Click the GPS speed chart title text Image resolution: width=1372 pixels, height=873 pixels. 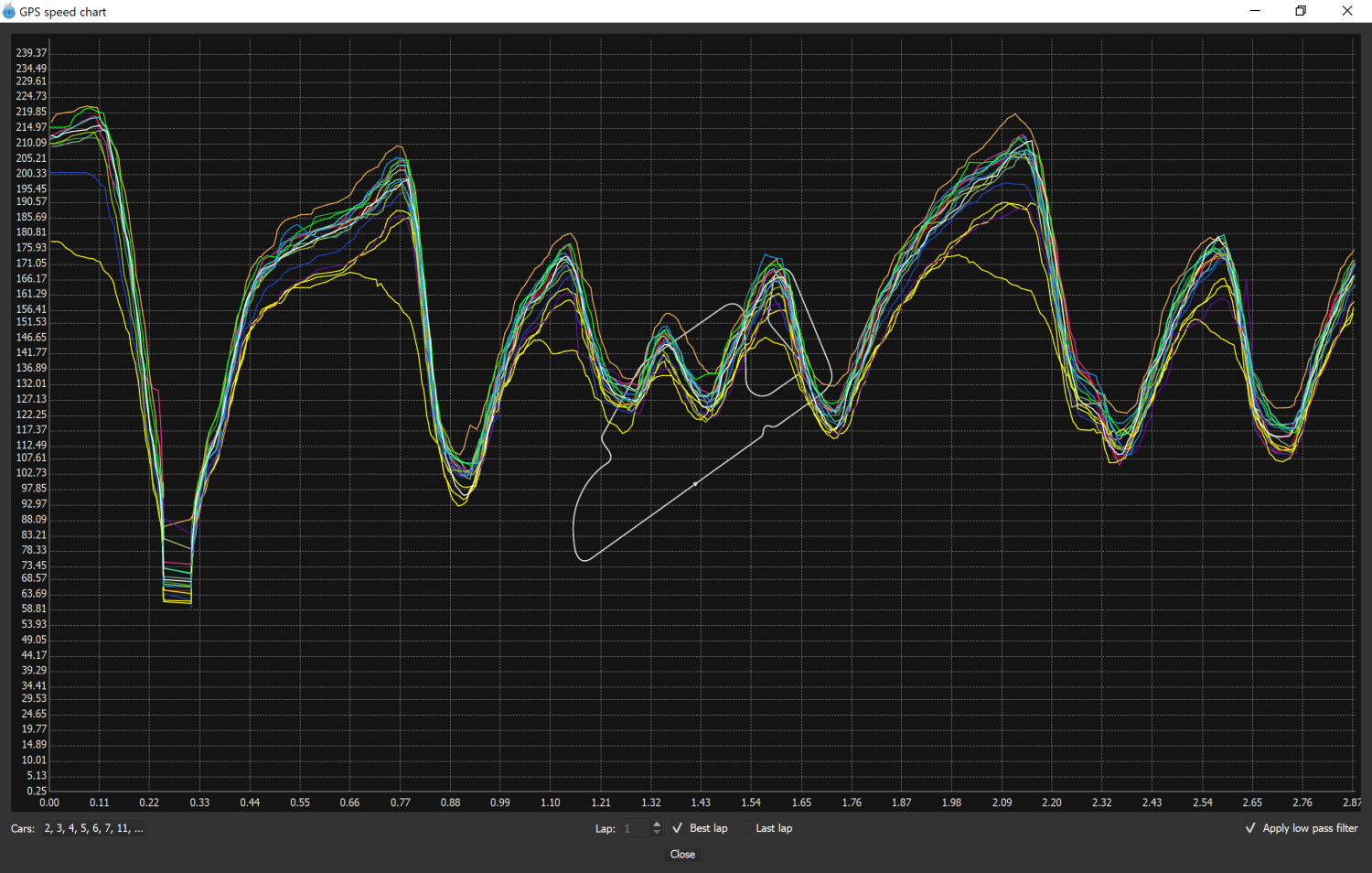tap(63, 12)
